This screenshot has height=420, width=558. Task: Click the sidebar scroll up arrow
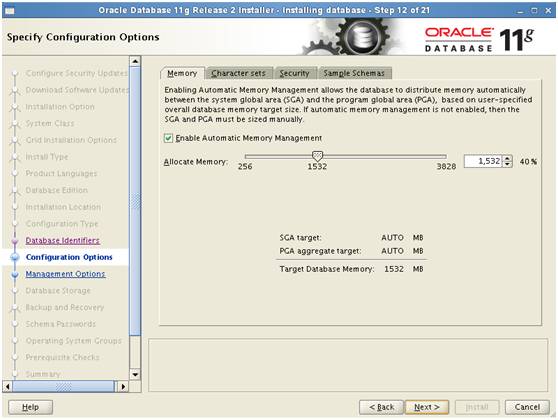click(135, 61)
